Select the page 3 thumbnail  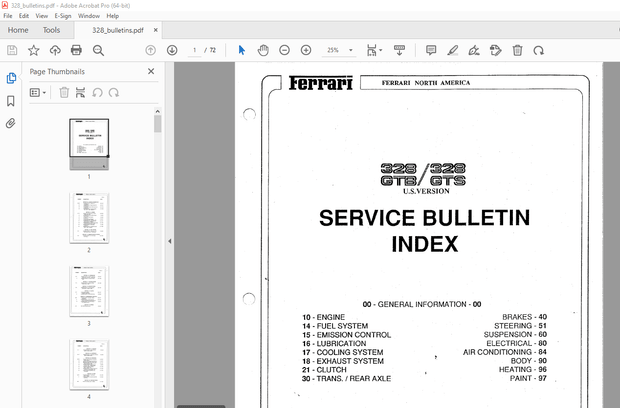point(89,291)
